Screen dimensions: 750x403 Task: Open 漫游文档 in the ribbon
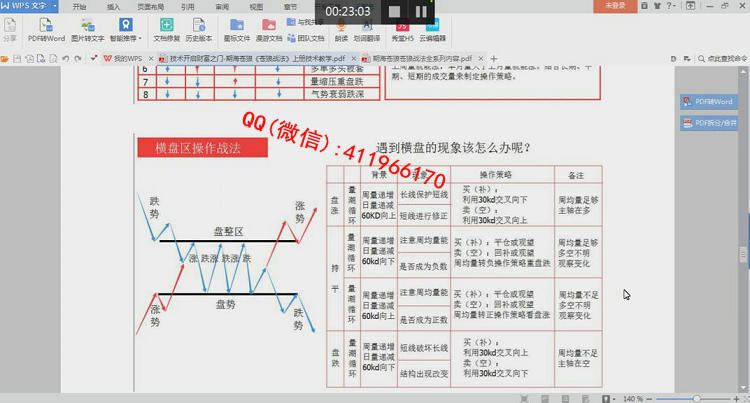pos(270,27)
